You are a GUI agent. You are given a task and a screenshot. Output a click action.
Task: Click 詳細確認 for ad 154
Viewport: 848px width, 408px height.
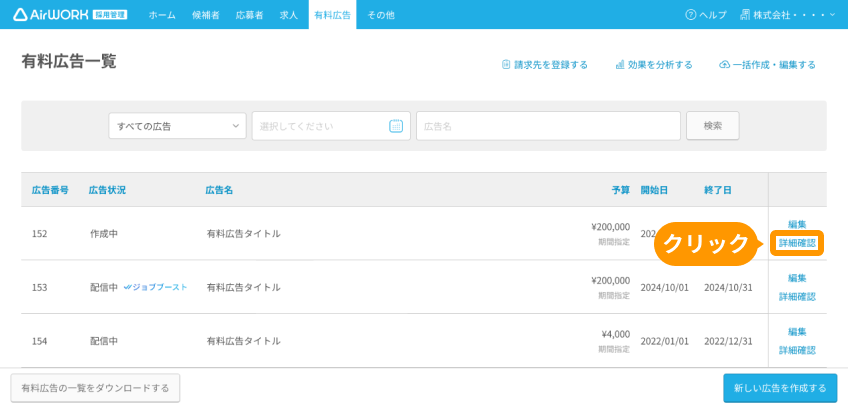pyautogui.click(x=797, y=350)
